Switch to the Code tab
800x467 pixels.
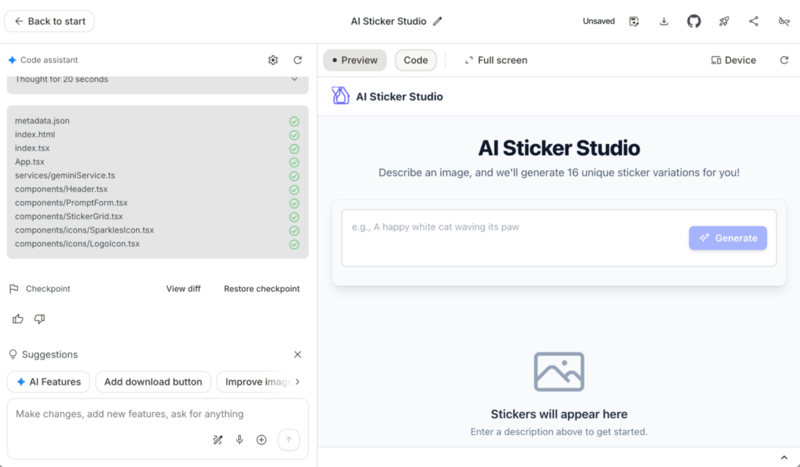tap(415, 60)
